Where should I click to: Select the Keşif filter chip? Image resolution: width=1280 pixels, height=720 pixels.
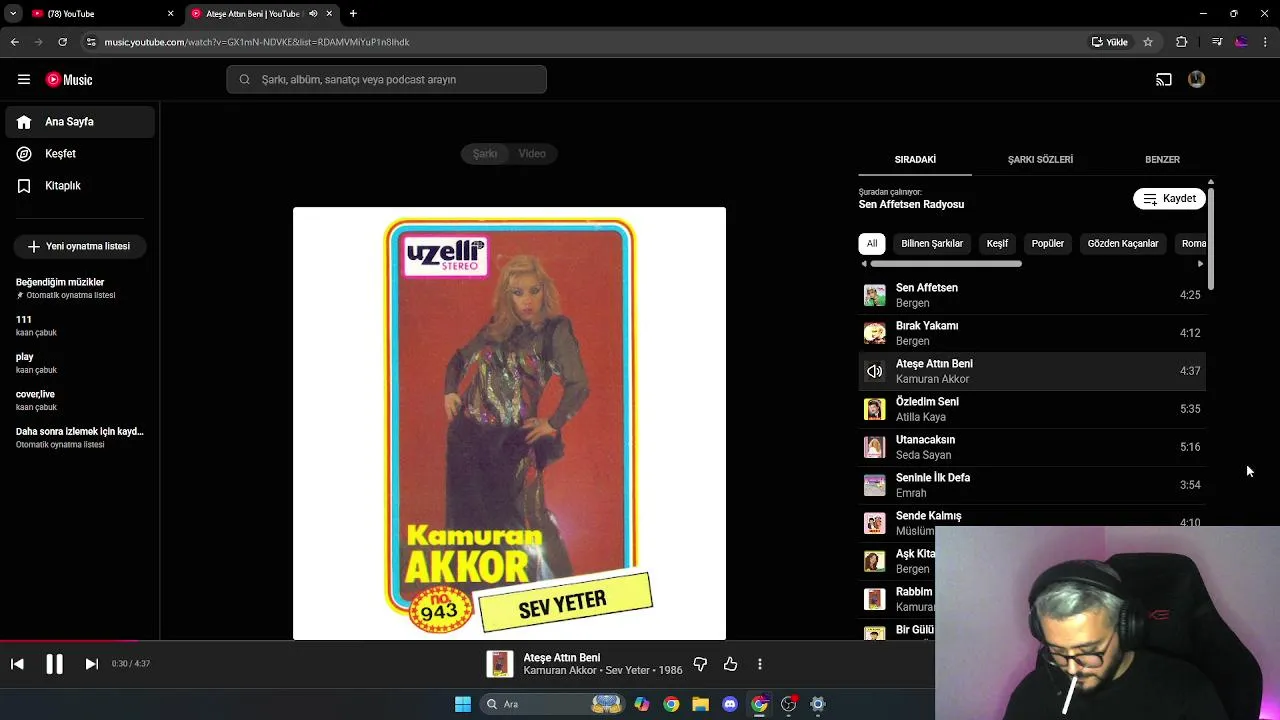click(x=997, y=244)
